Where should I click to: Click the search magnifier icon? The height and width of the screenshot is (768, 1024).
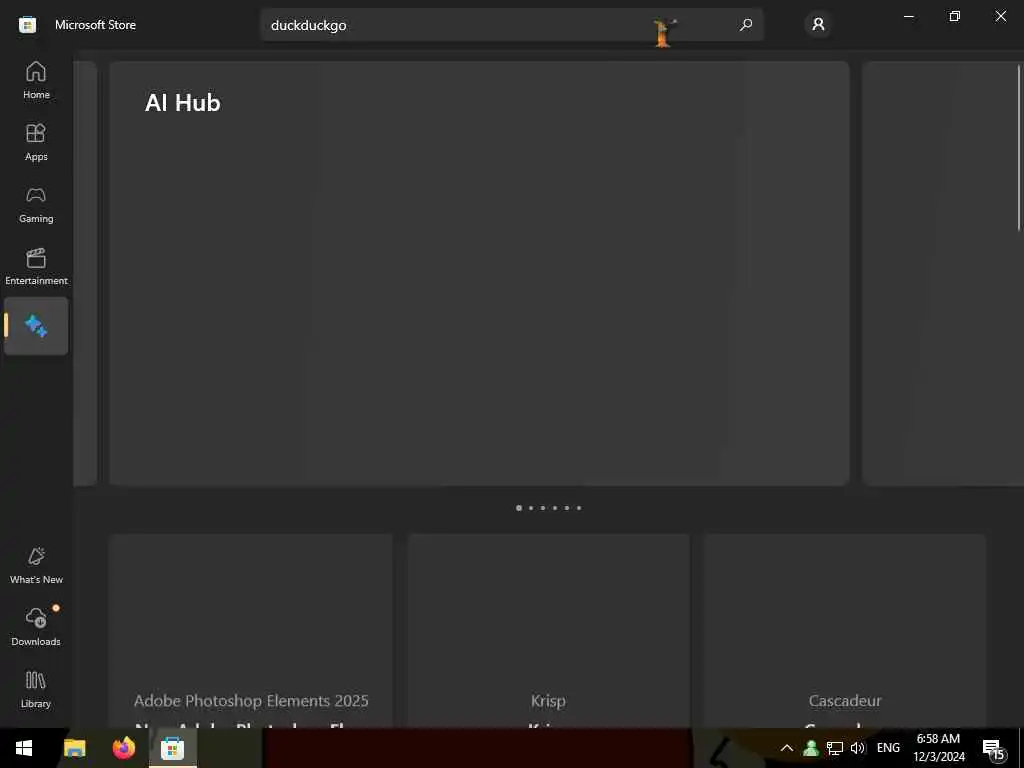(x=745, y=25)
